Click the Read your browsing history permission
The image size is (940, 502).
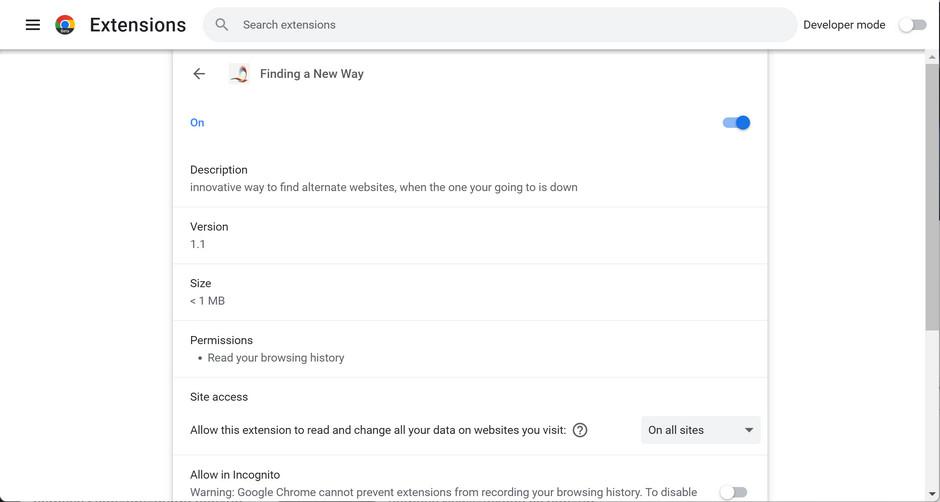(x=276, y=358)
